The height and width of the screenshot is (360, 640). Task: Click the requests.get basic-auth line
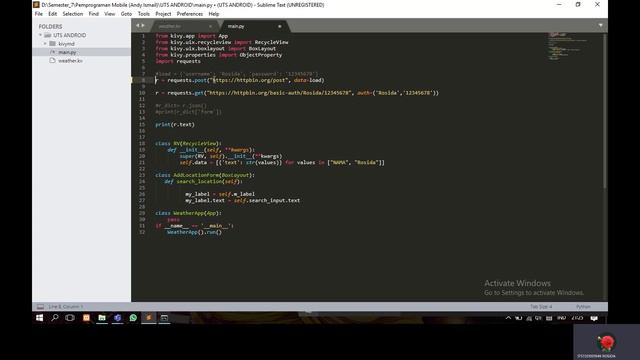(297, 93)
